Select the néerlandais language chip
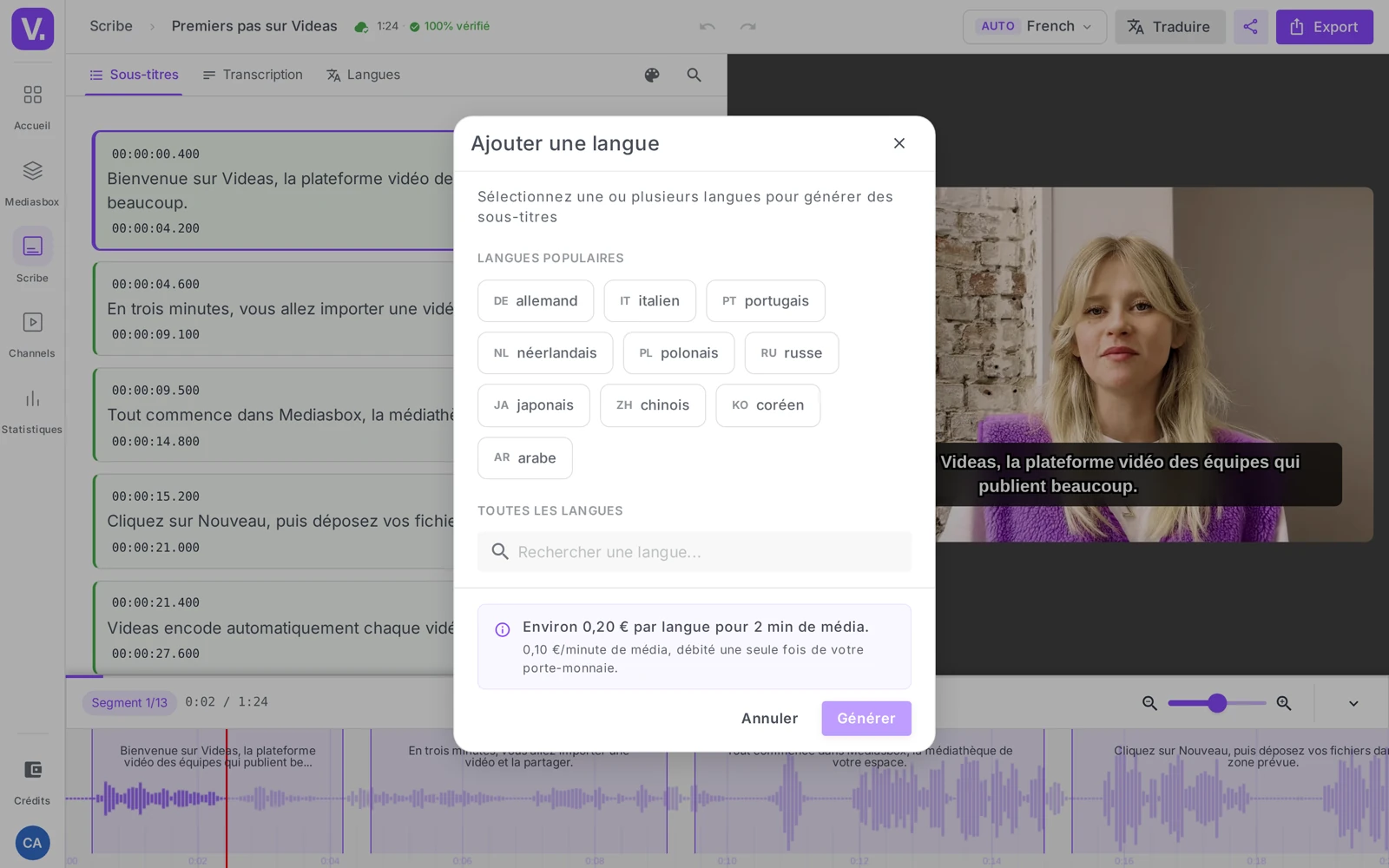The height and width of the screenshot is (868, 1389). pyautogui.click(x=545, y=353)
